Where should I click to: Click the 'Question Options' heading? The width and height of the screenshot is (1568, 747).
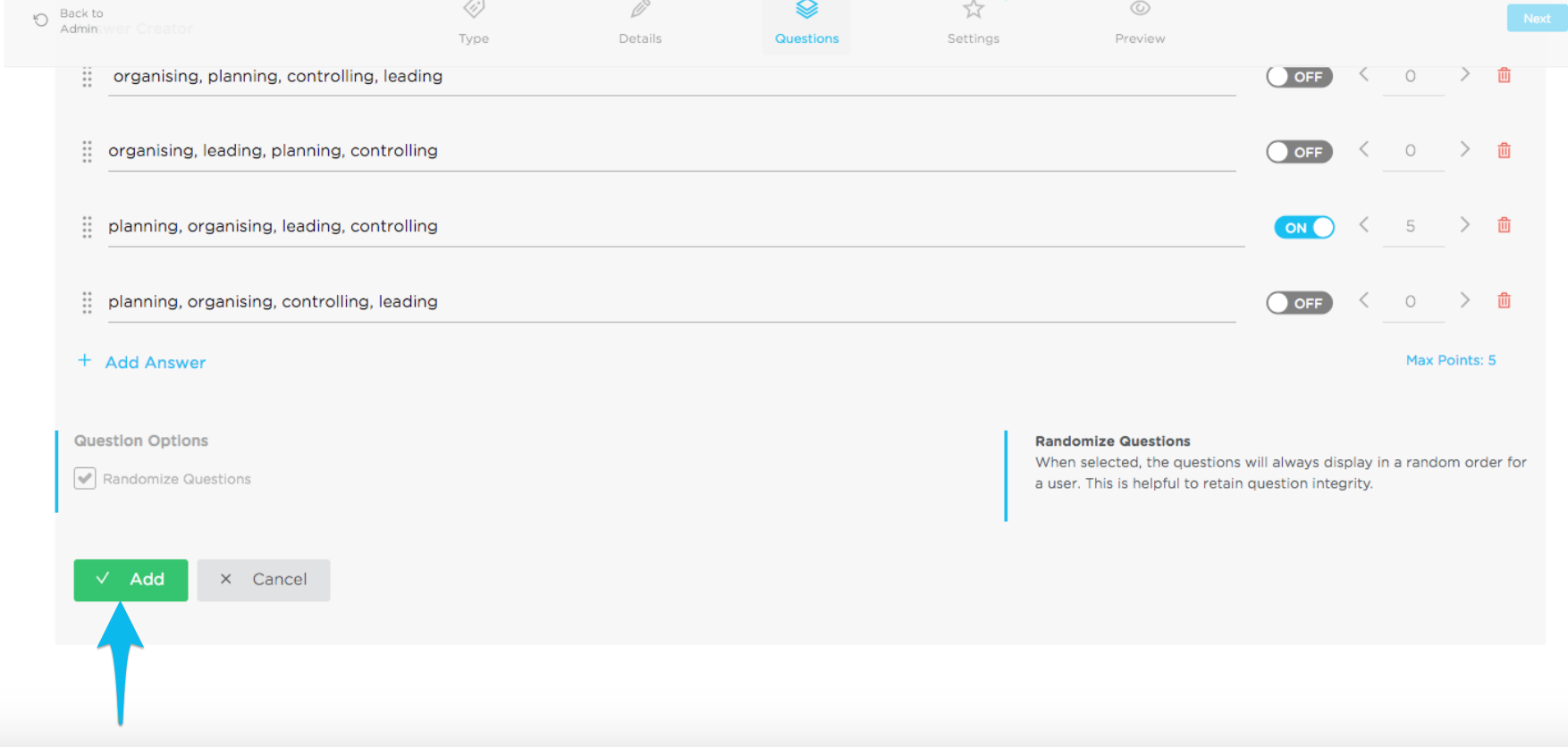[x=141, y=441]
